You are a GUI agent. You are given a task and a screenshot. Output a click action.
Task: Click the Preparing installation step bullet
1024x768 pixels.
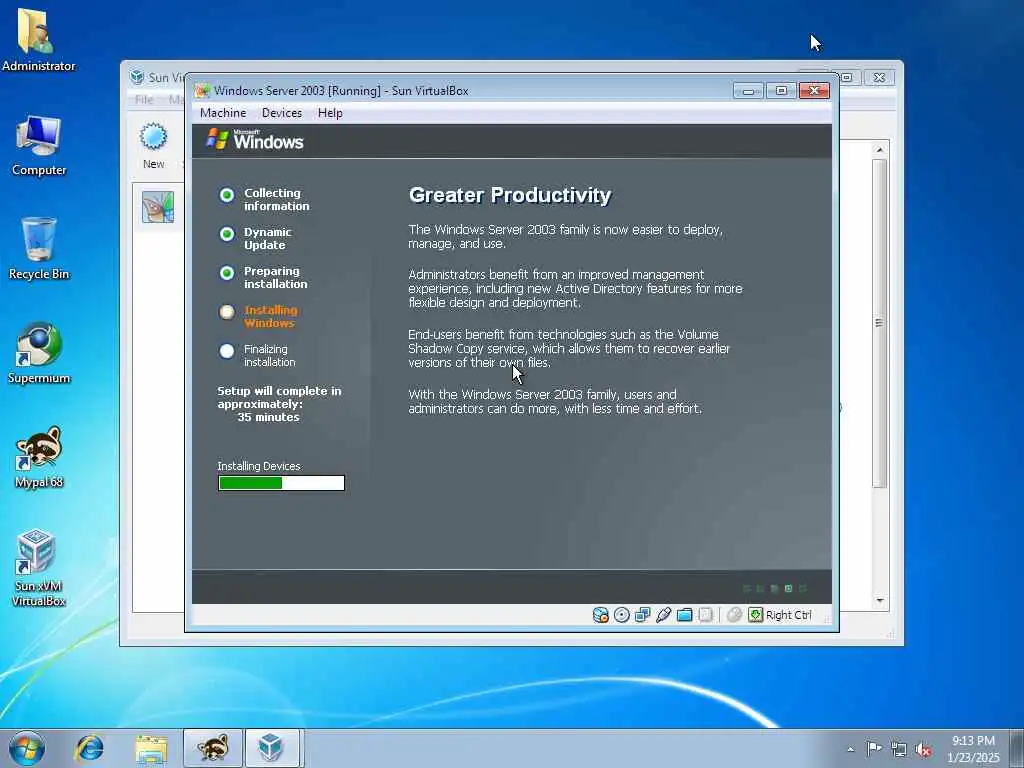227,273
